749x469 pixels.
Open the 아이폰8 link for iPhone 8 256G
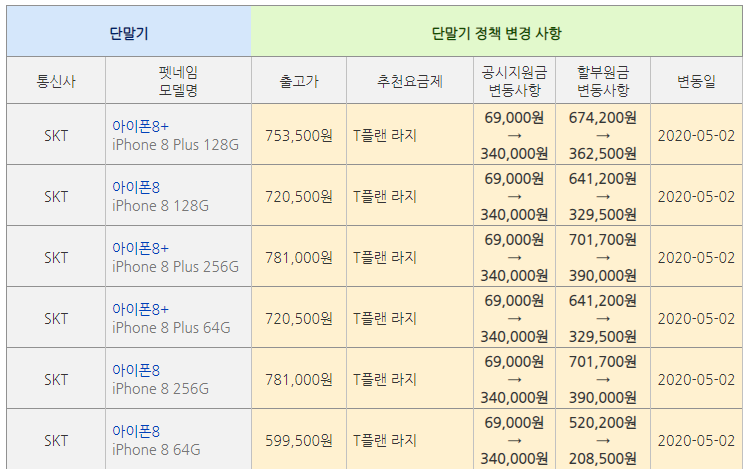coord(135,370)
